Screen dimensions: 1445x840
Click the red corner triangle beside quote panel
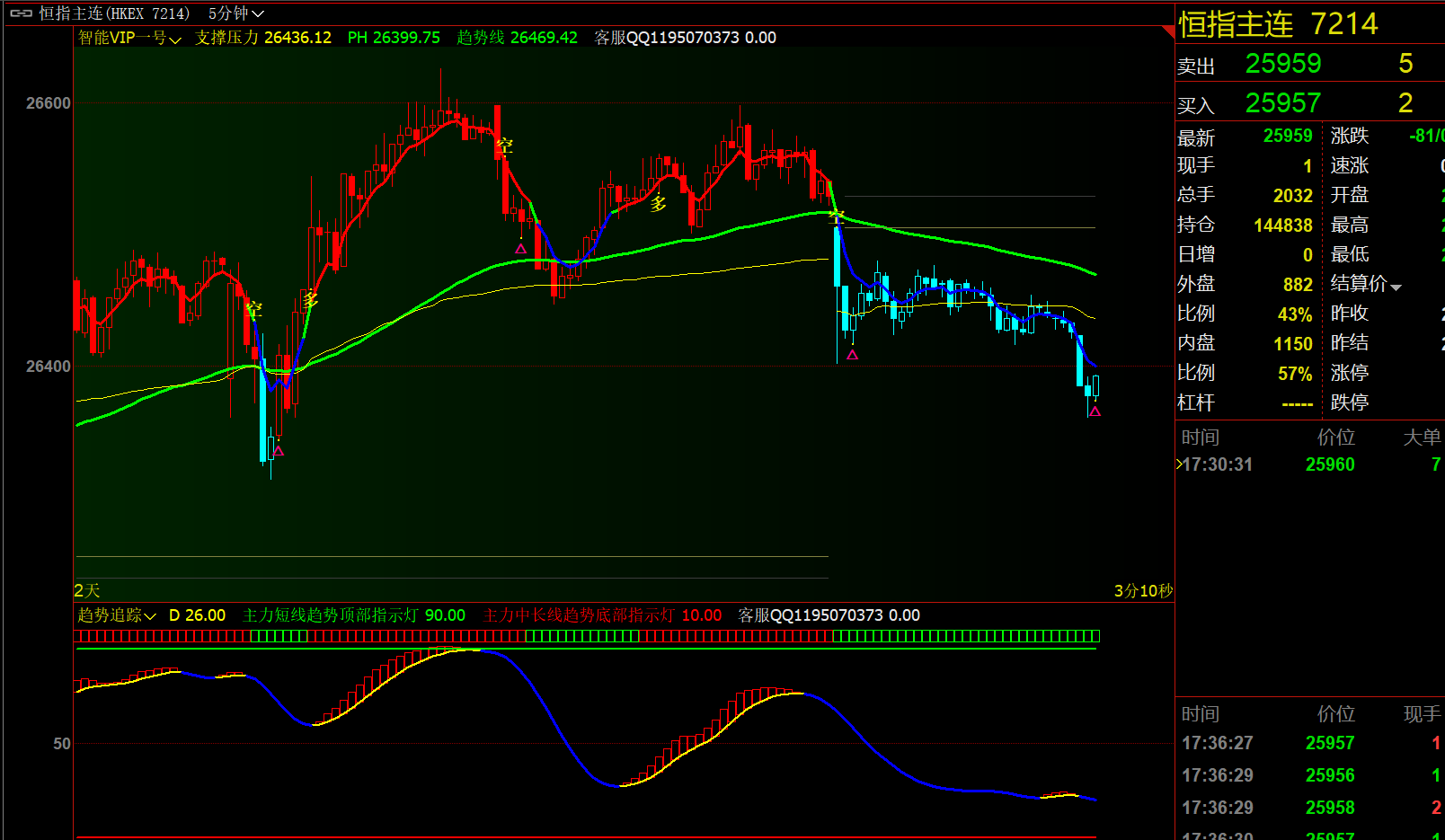click(1168, 31)
